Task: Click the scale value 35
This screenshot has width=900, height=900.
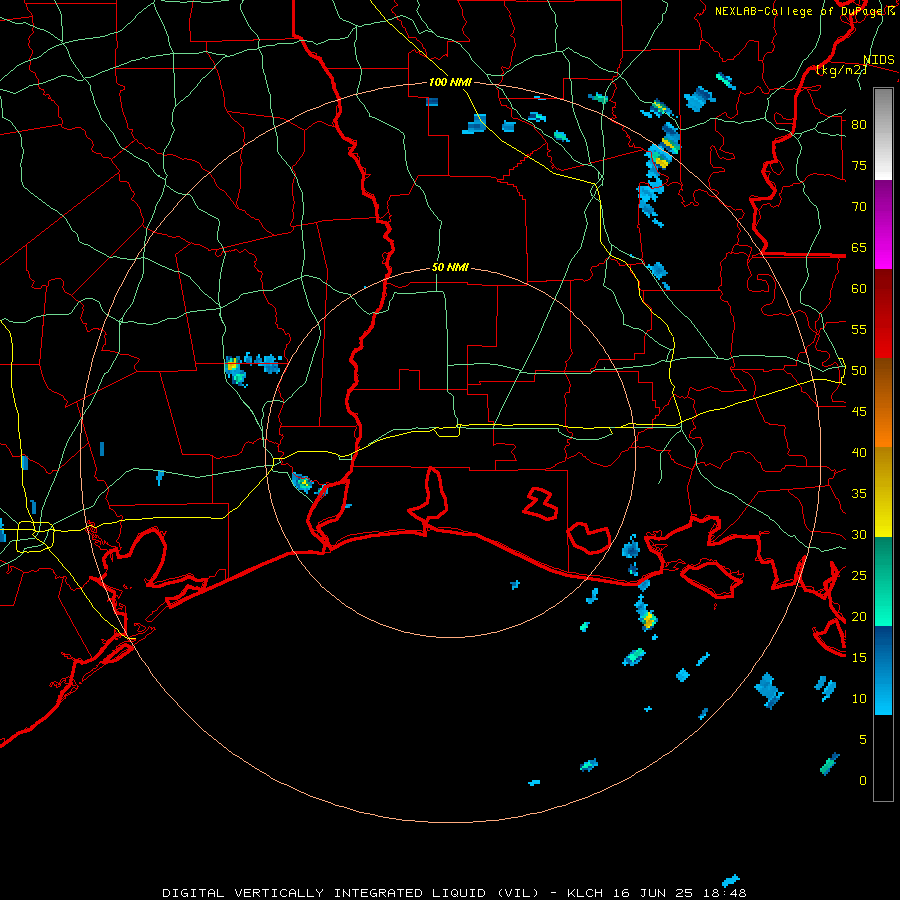Action: (859, 494)
